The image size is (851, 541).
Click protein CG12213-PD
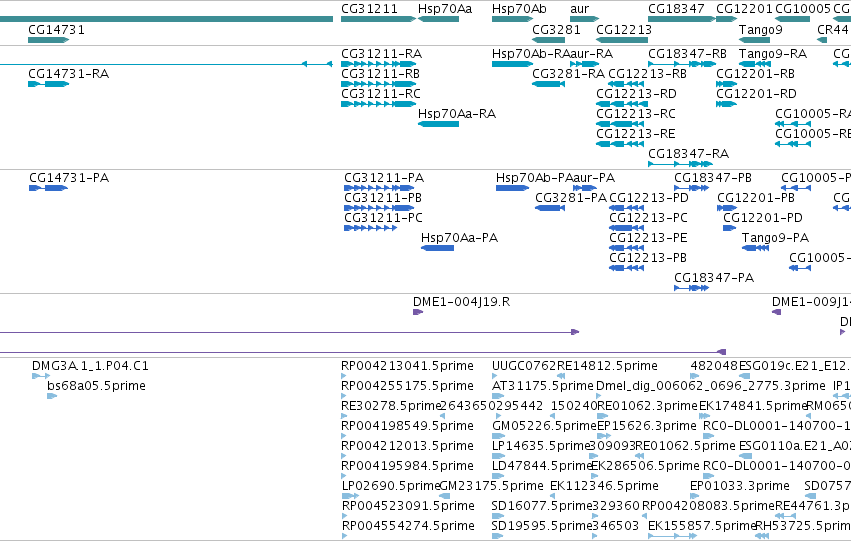[626, 208]
